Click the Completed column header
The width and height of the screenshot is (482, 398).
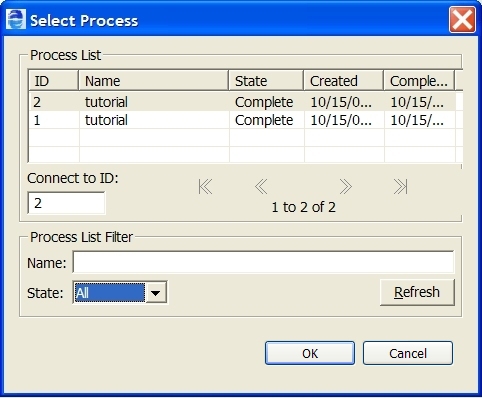(419, 80)
